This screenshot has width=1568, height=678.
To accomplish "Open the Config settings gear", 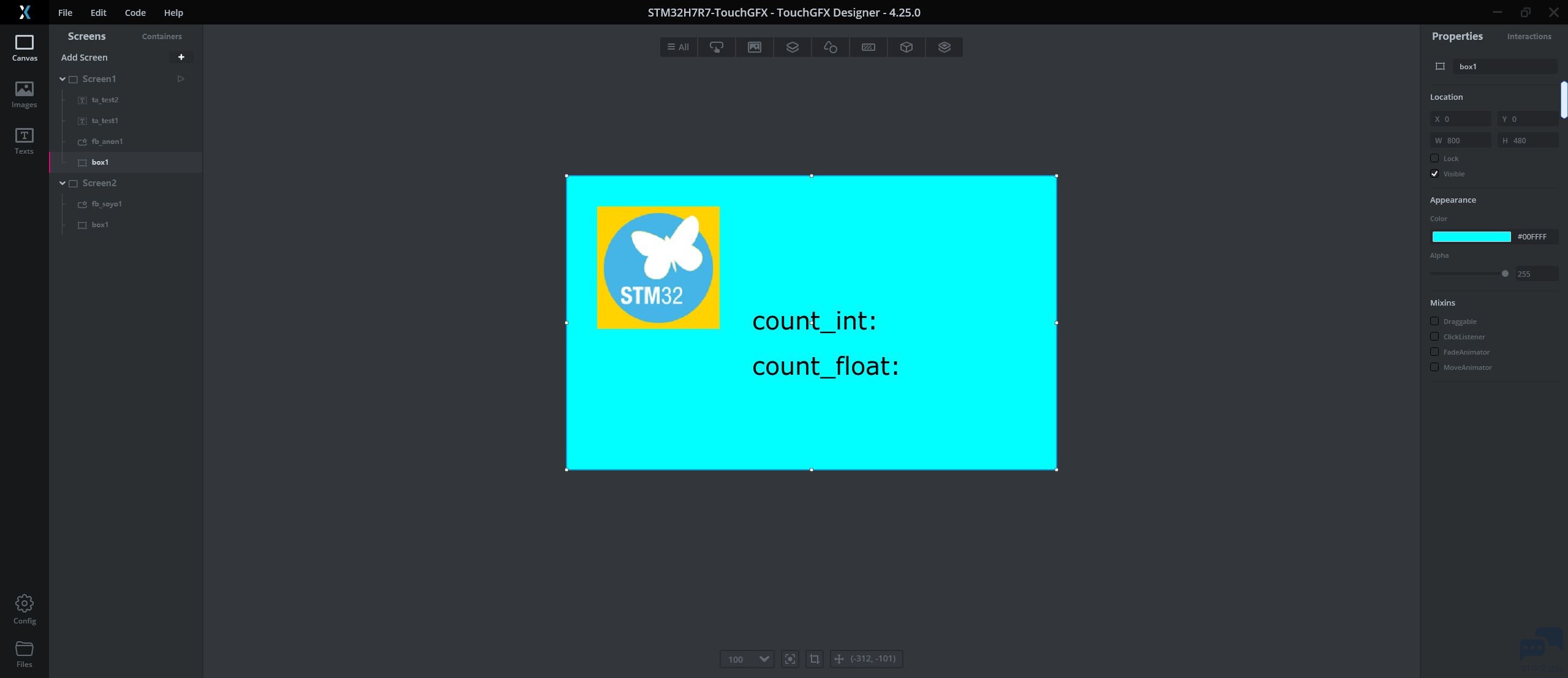I will (24, 609).
